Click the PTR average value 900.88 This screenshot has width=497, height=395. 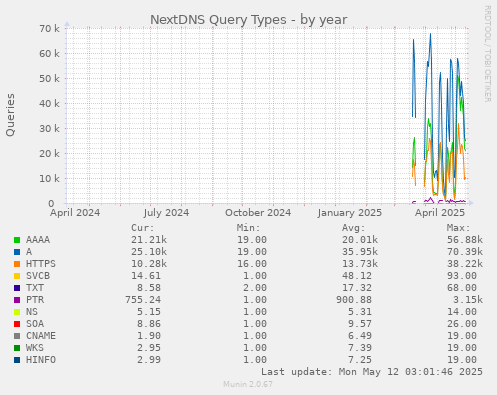point(354,300)
